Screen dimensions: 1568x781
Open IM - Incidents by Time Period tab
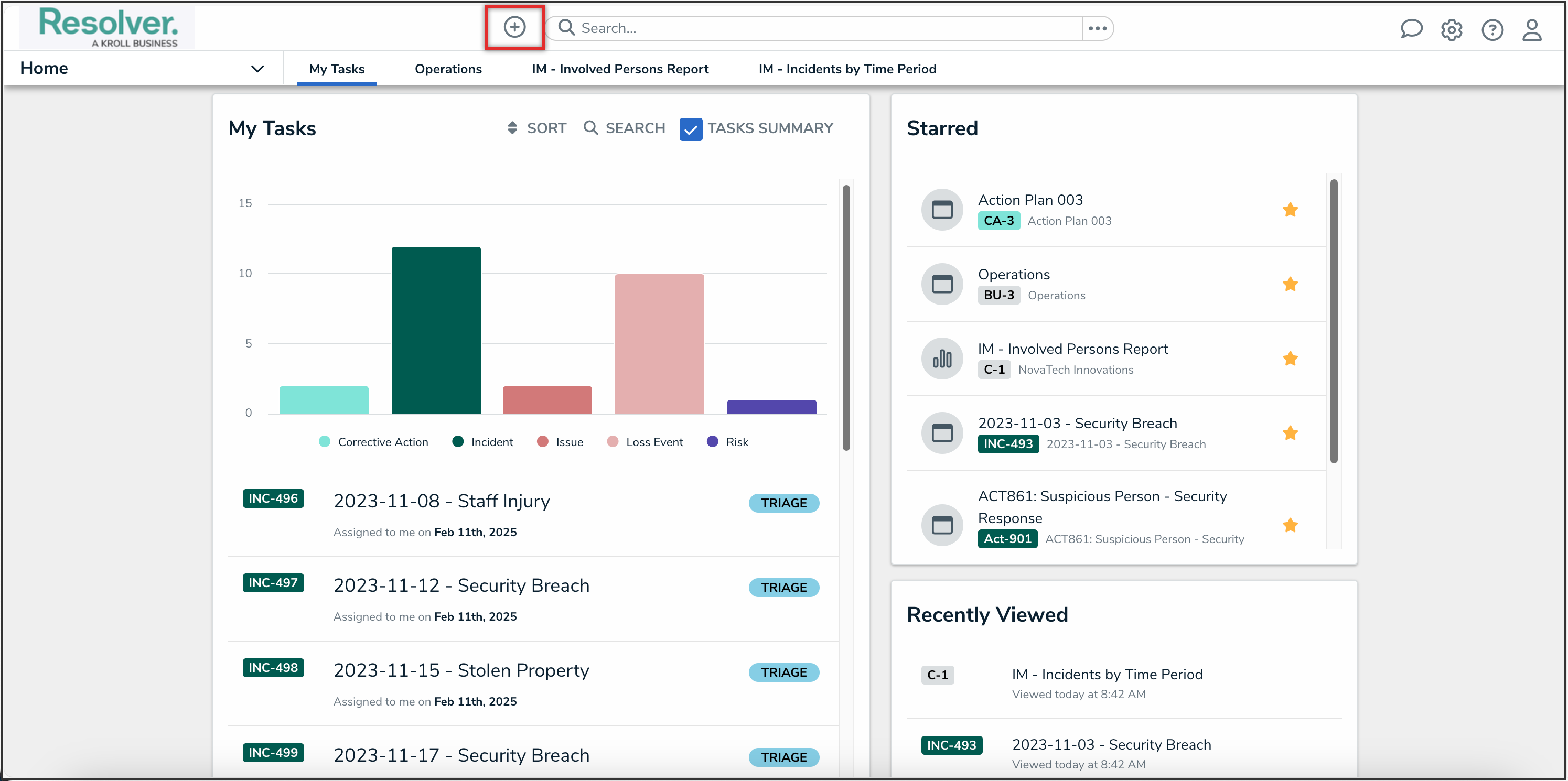click(x=847, y=69)
